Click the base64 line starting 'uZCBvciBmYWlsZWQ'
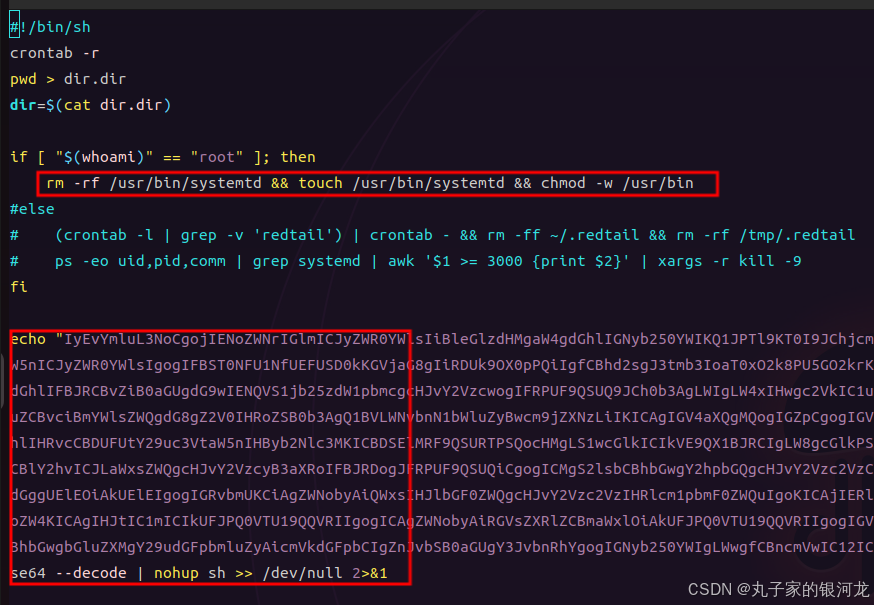The height and width of the screenshot is (605, 874). 441,417
